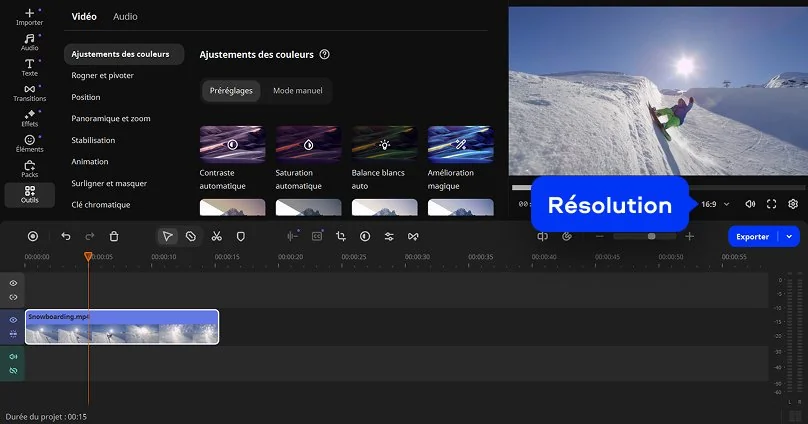Image resolution: width=808 pixels, height=424 pixels.
Task: Redo the last undone action
Action: click(90, 236)
